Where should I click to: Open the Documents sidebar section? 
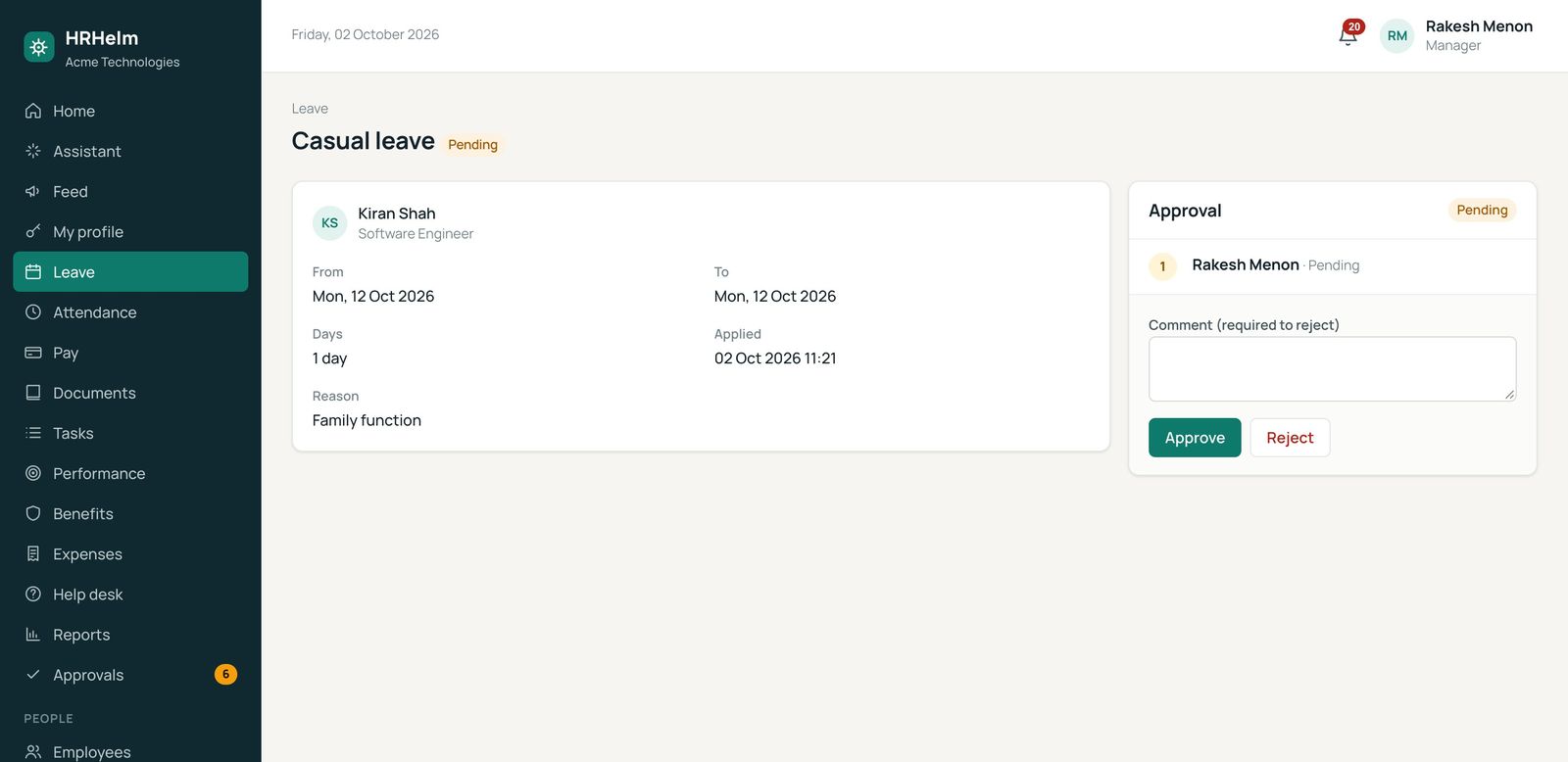[130, 393]
